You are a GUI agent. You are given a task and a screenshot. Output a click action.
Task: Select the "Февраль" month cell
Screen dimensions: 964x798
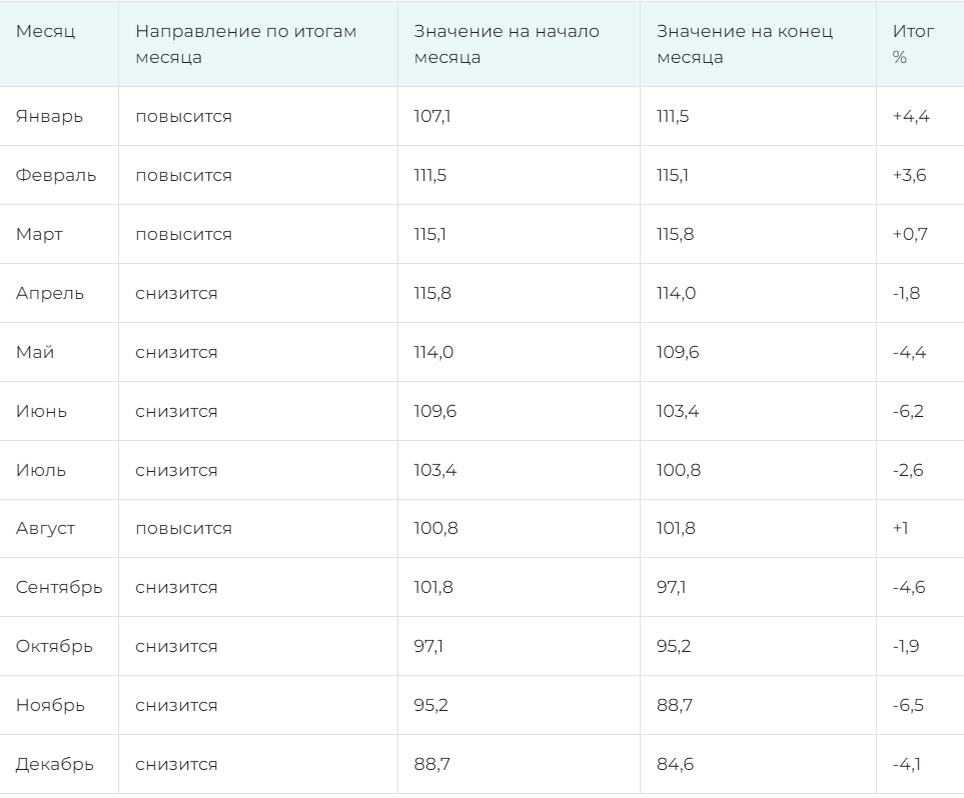pyautogui.click(x=56, y=175)
